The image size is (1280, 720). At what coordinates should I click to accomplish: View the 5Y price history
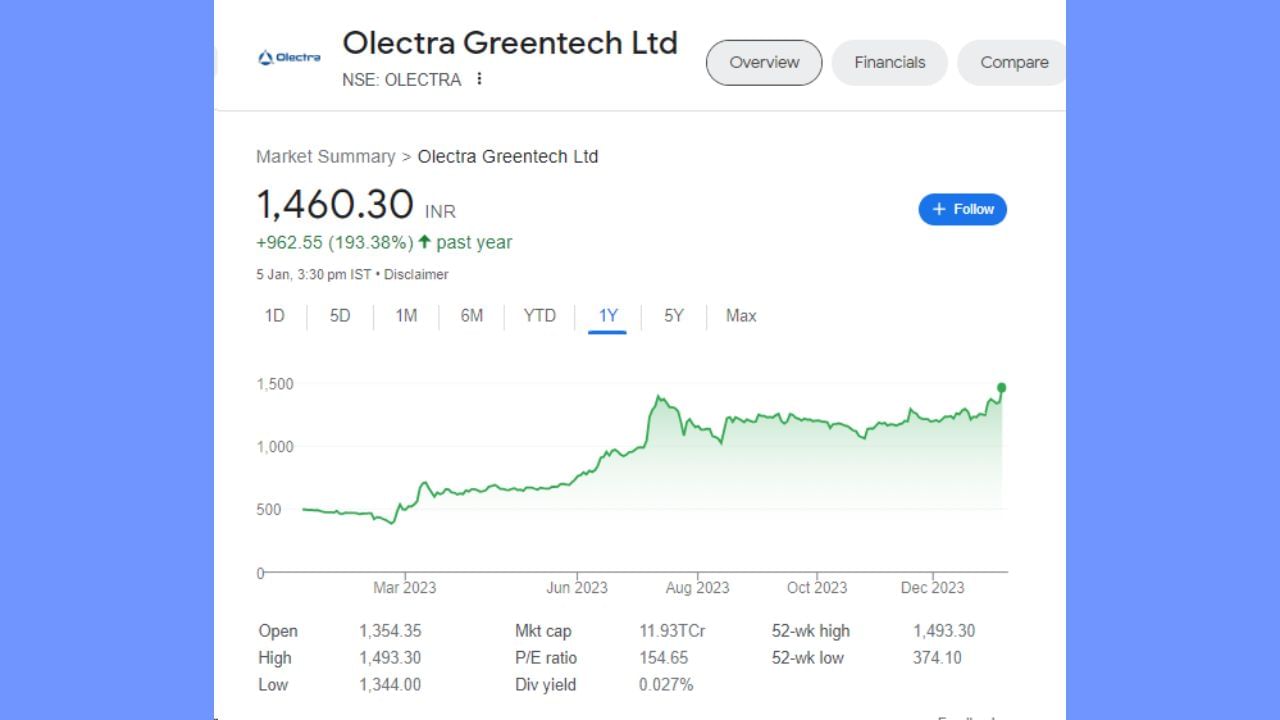point(674,316)
